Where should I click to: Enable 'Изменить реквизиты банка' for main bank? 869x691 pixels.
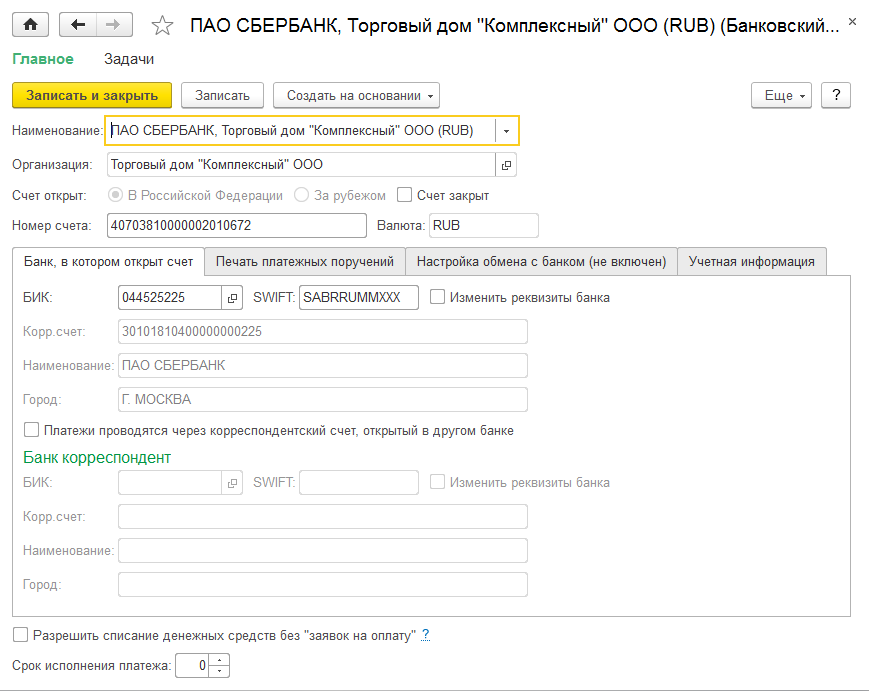437,297
